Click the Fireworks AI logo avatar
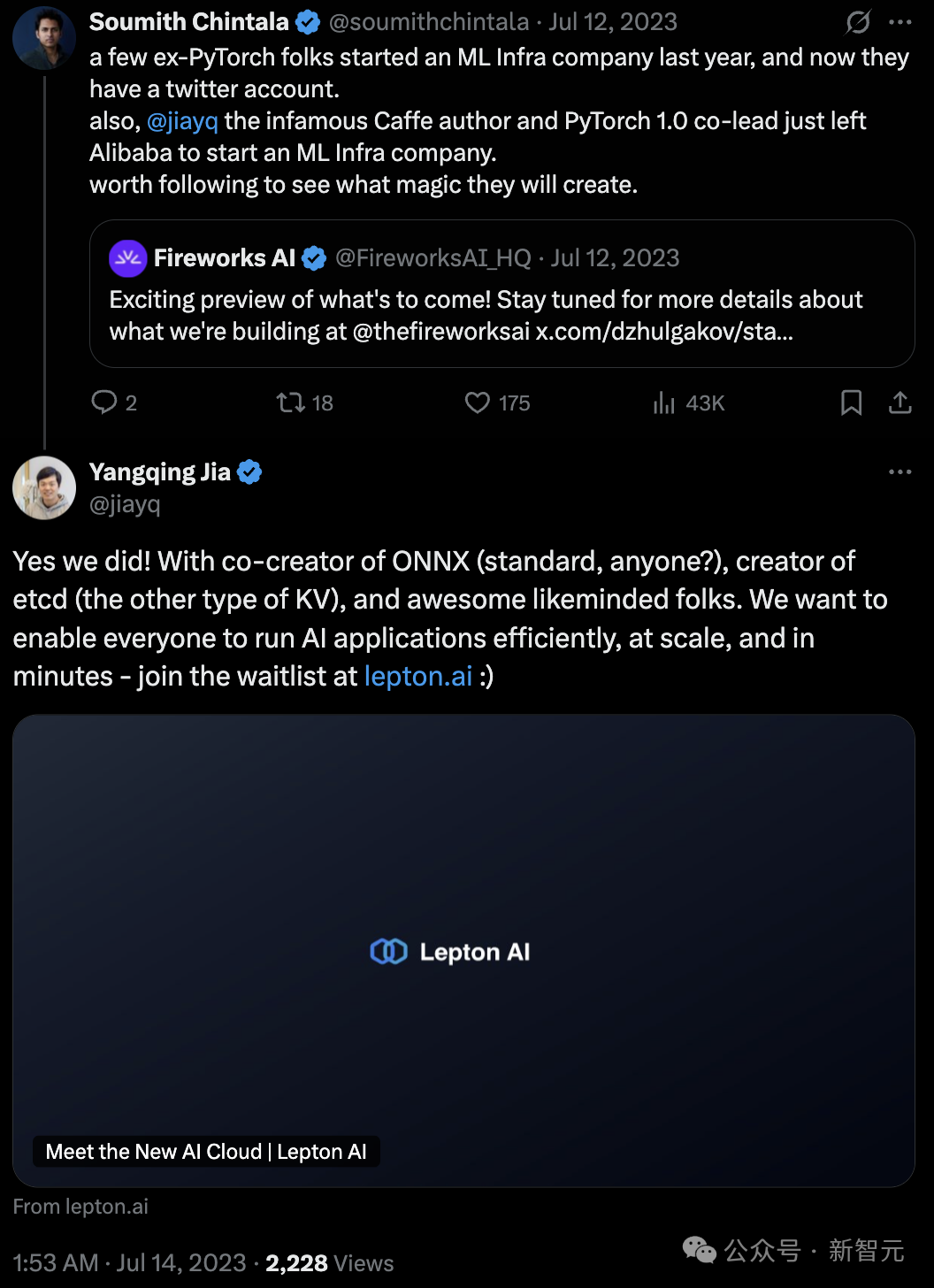The height and width of the screenshot is (1288, 934). (127, 258)
